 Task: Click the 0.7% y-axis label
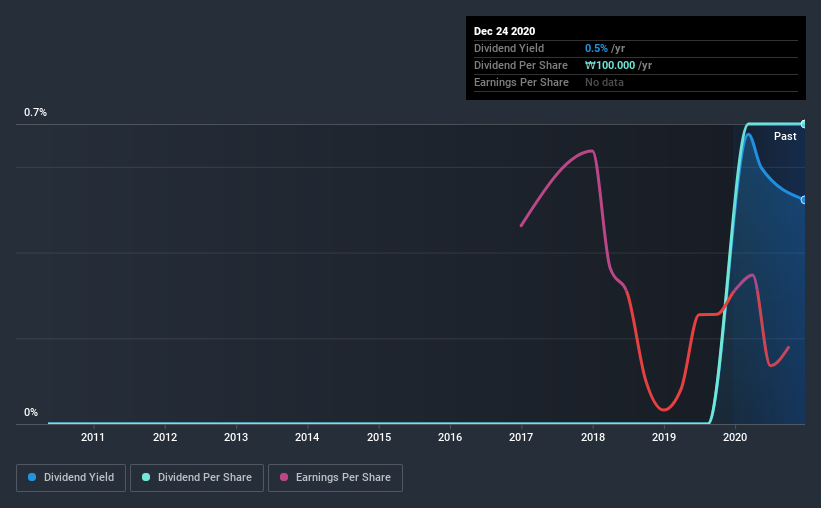[35, 113]
